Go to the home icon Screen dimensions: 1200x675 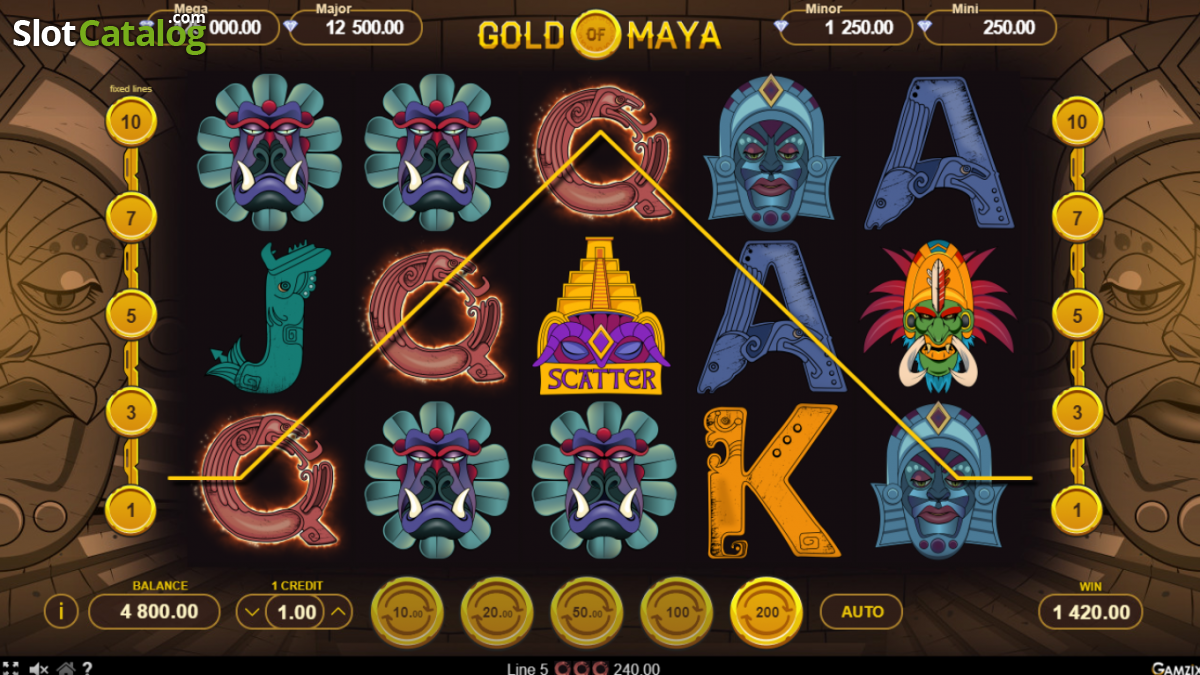[65, 667]
